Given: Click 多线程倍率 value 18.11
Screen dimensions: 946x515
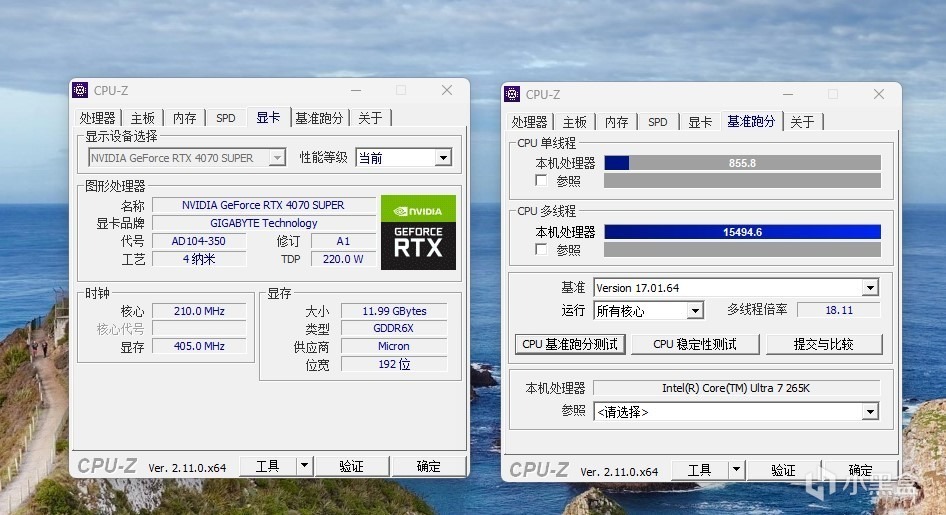Looking at the screenshot, I should (x=839, y=310).
